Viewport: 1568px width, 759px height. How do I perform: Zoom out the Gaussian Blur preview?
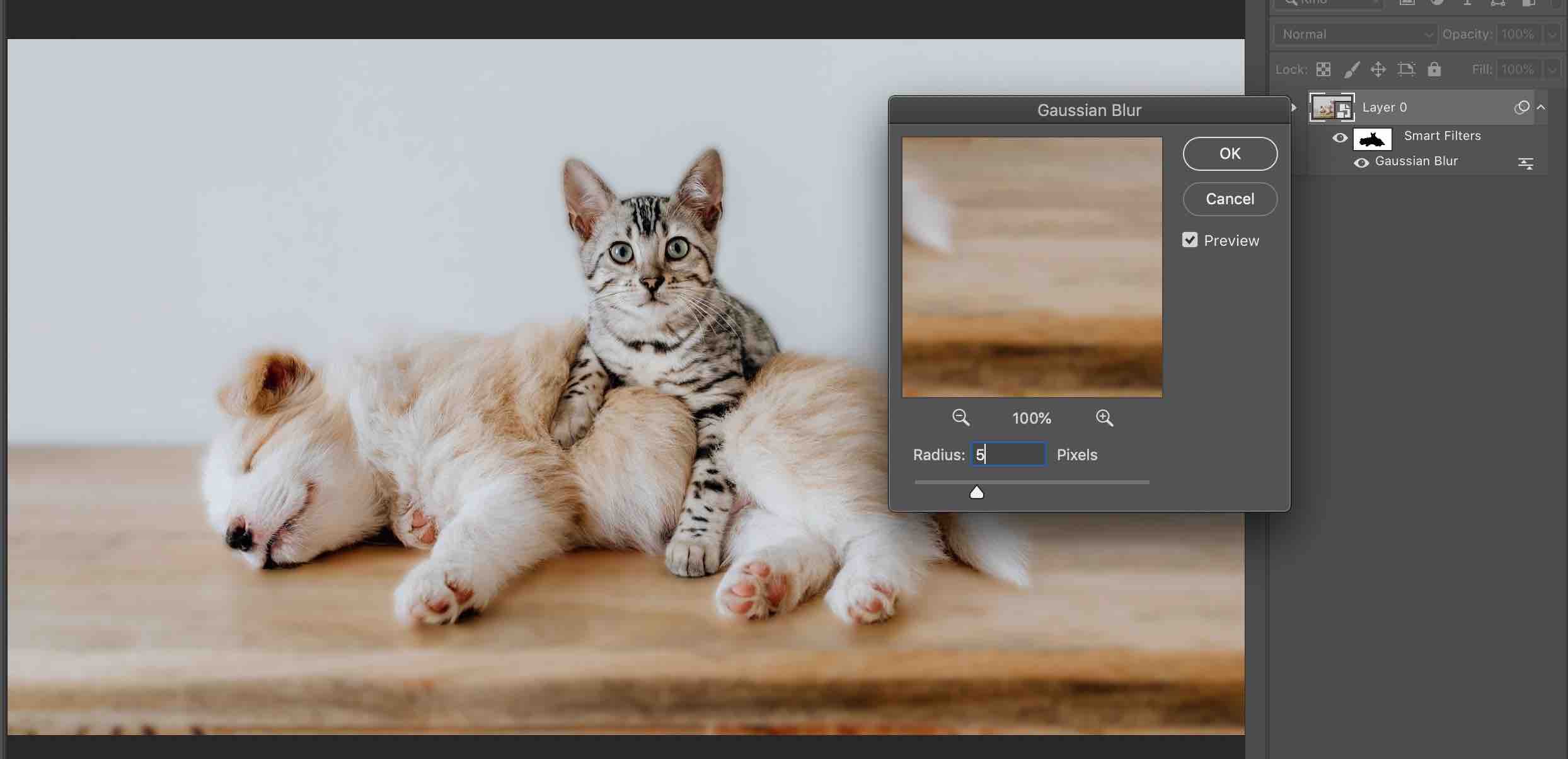click(x=960, y=417)
